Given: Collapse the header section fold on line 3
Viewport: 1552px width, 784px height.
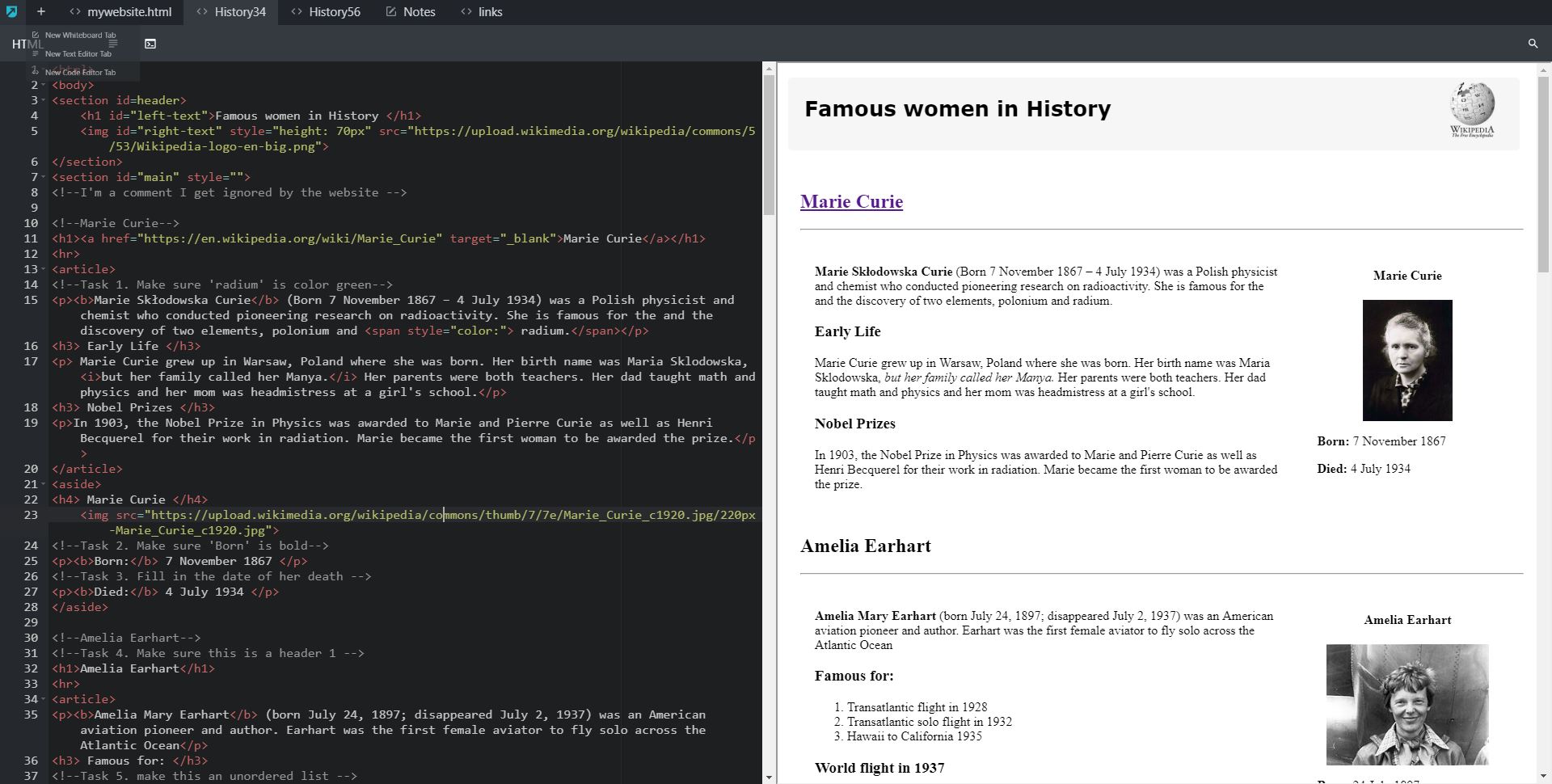Looking at the screenshot, I should [43, 100].
